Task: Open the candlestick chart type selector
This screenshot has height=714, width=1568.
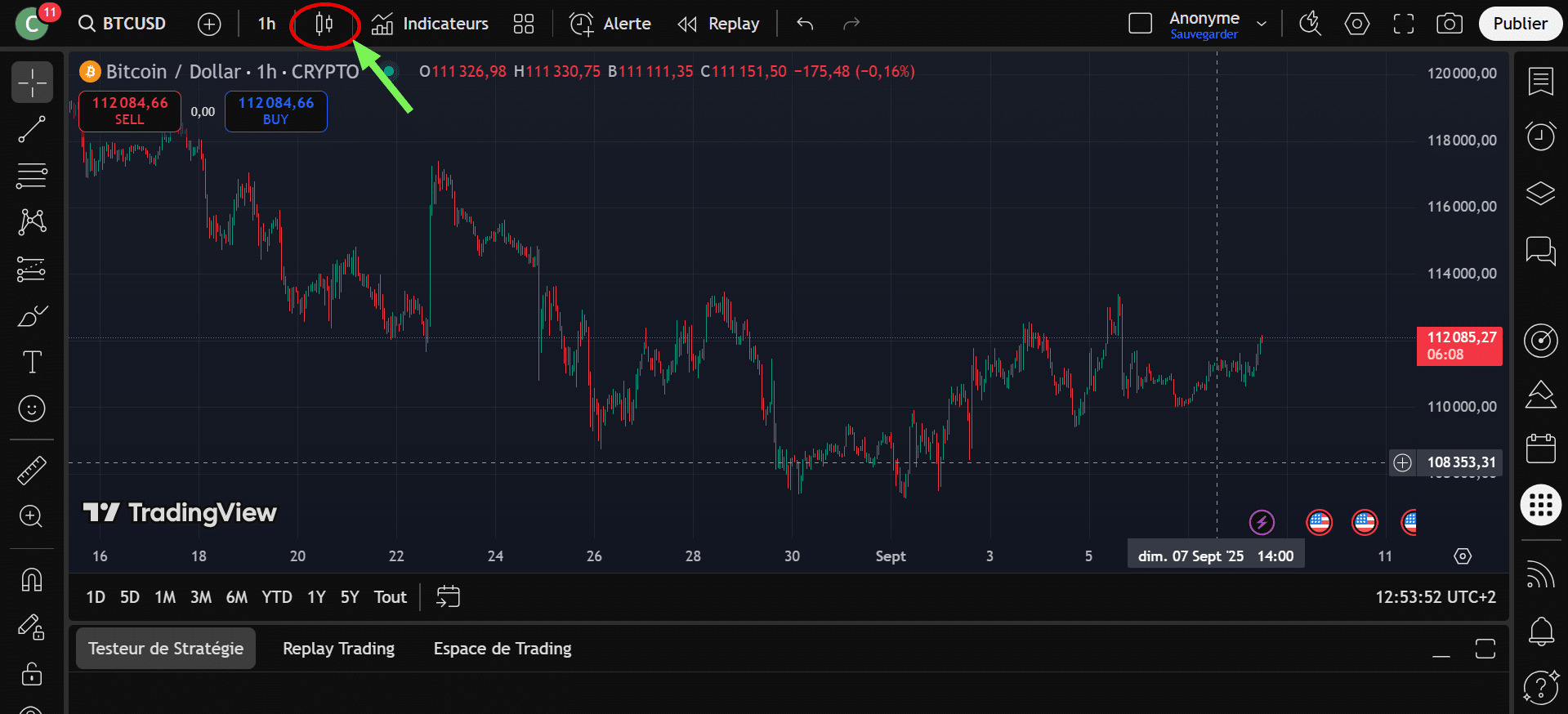Action: pyautogui.click(x=324, y=25)
